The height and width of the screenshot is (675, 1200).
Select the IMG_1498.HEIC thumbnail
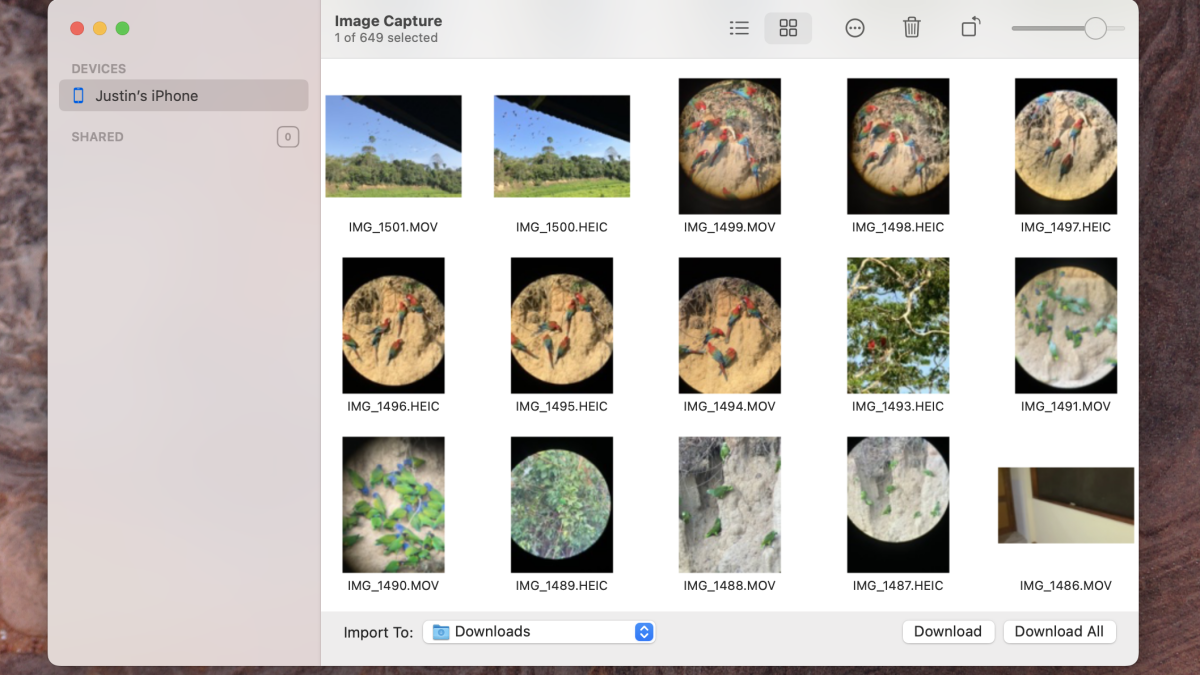pyautogui.click(x=898, y=146)
